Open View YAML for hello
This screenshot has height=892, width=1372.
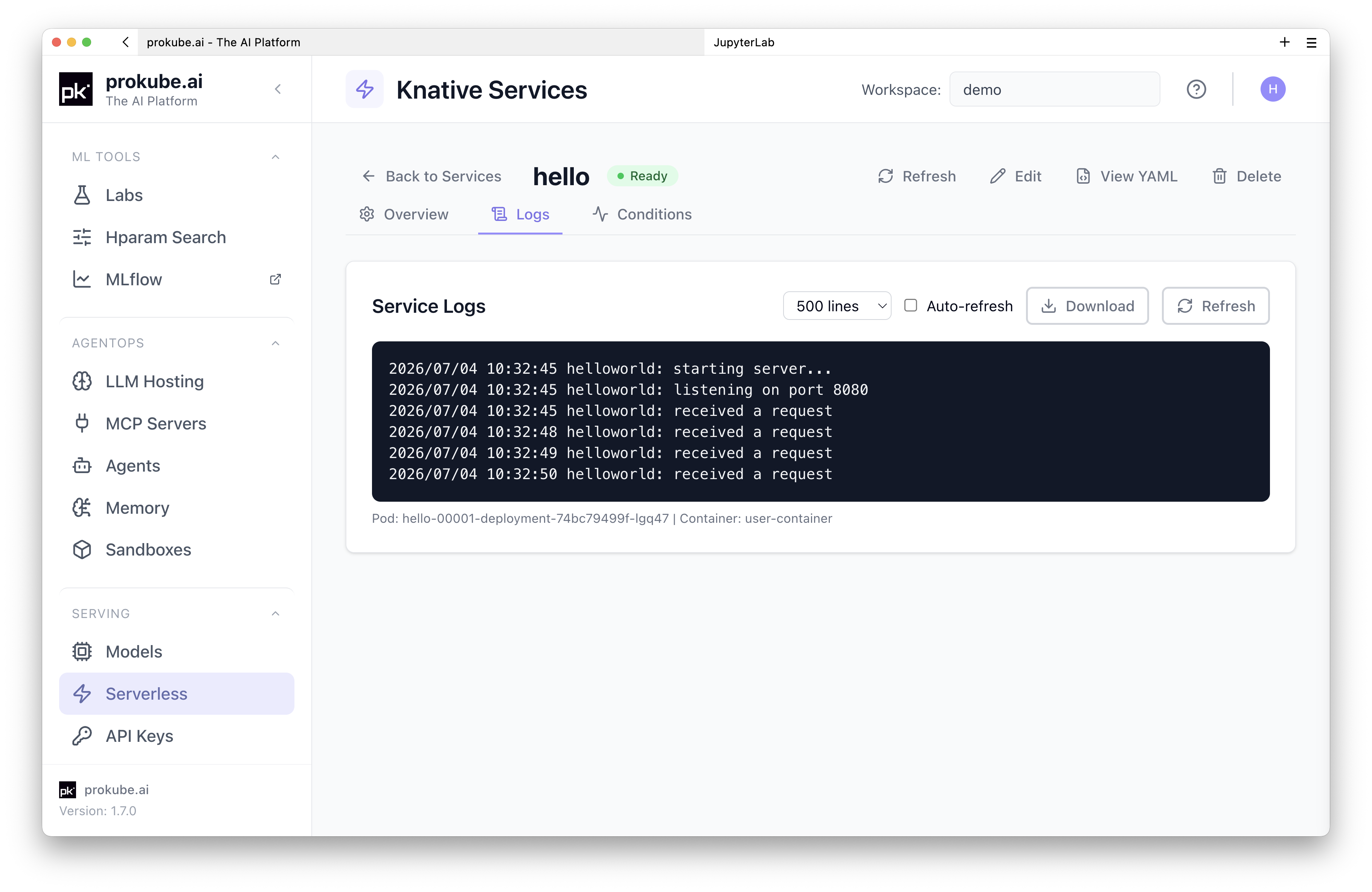[x=1127, y=176]
